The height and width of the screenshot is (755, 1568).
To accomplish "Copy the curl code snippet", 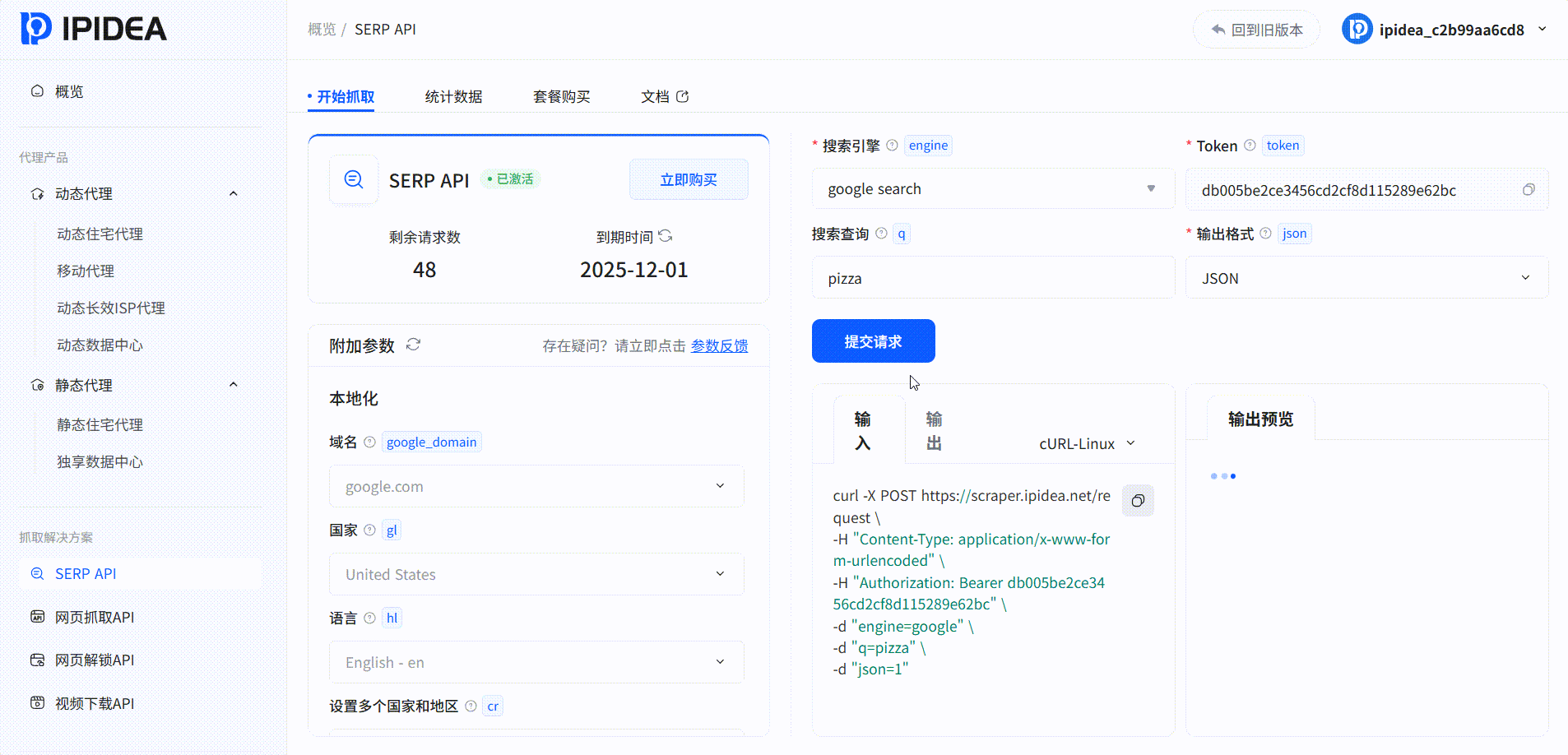I will click(x=1138, y=501).
